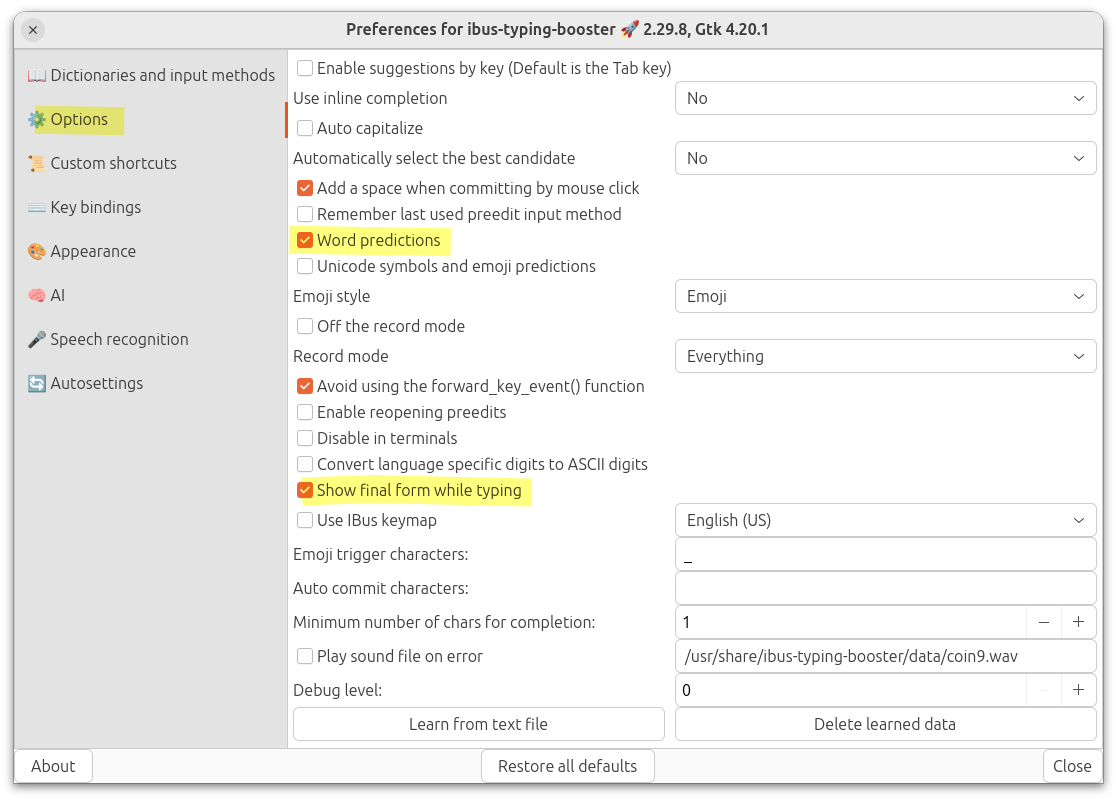Enable the Auto capitalize checkbox

[x=305, y=129]
